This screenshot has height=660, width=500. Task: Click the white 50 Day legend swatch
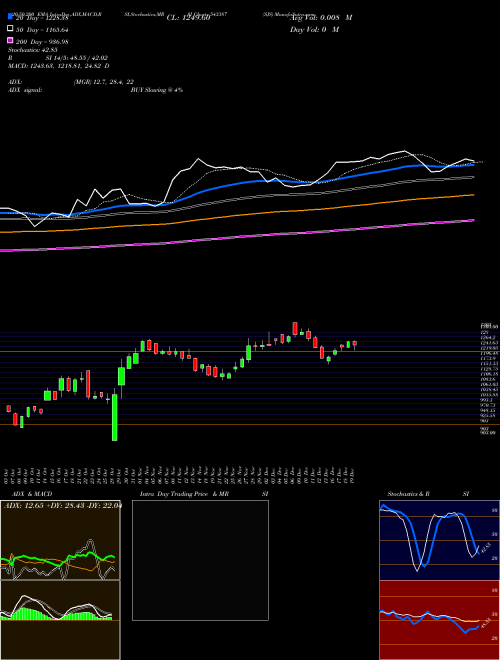(11, 29)
